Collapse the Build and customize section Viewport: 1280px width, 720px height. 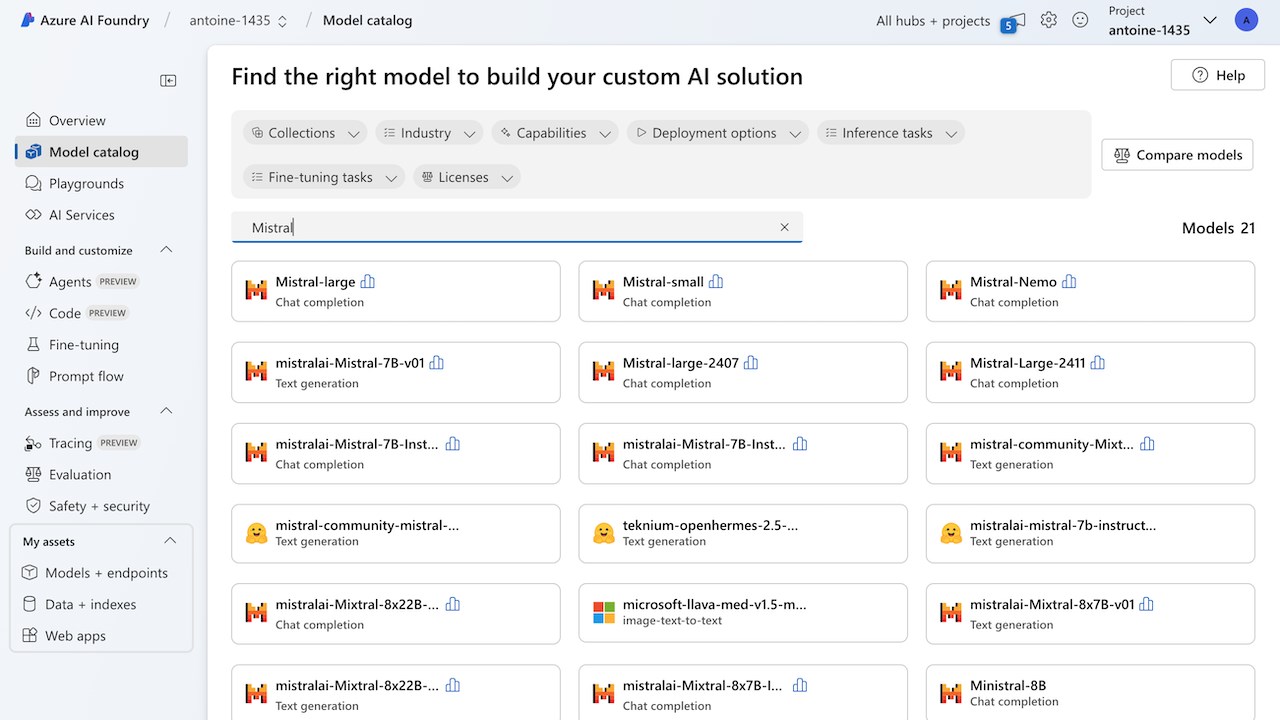pyautogui.click(x=167, y=250)
